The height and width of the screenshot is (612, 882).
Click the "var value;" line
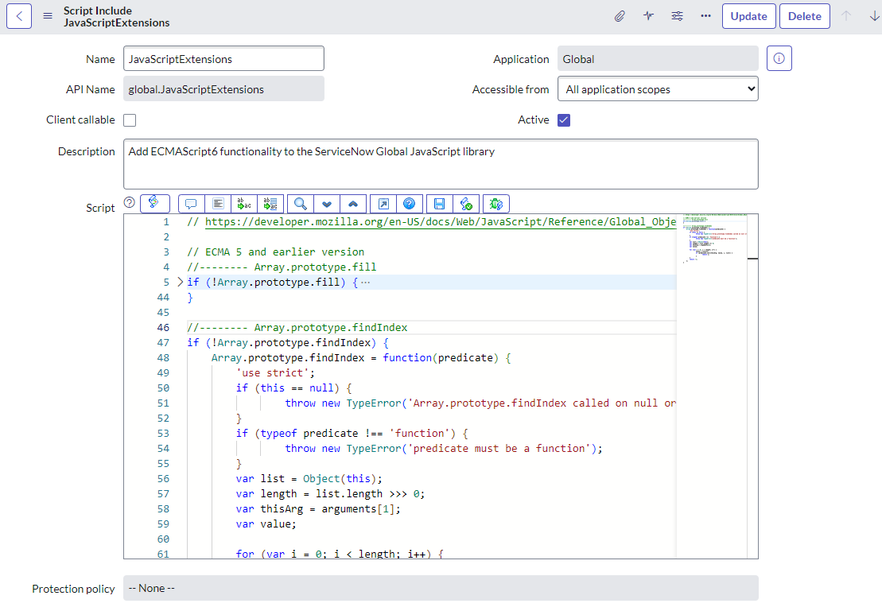coord(266,524)
